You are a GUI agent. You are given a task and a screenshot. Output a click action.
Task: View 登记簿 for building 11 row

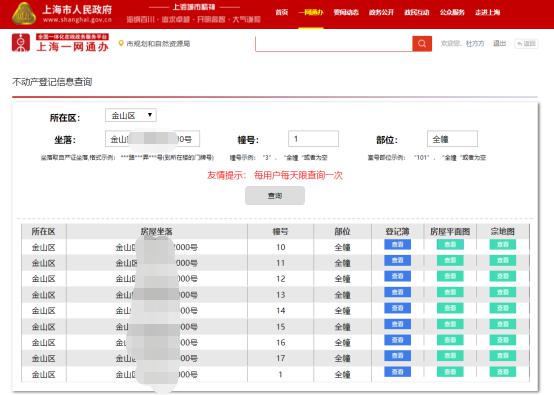tap(397, 260)
